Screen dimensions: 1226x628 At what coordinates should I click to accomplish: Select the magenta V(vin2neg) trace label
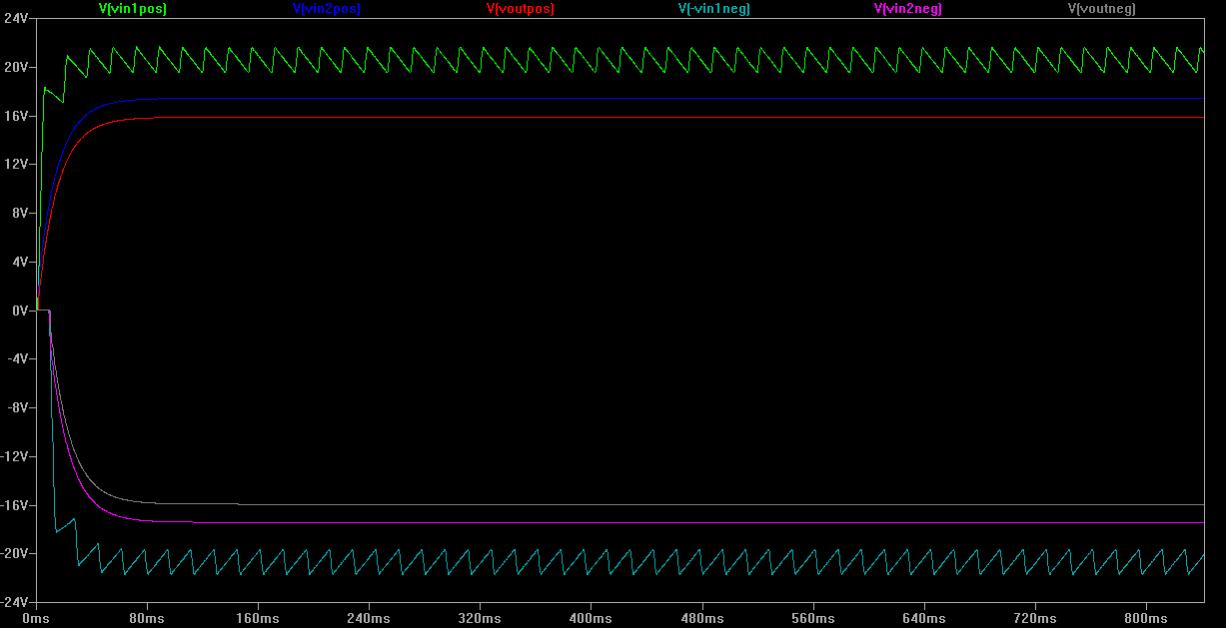tap(907, 9)
